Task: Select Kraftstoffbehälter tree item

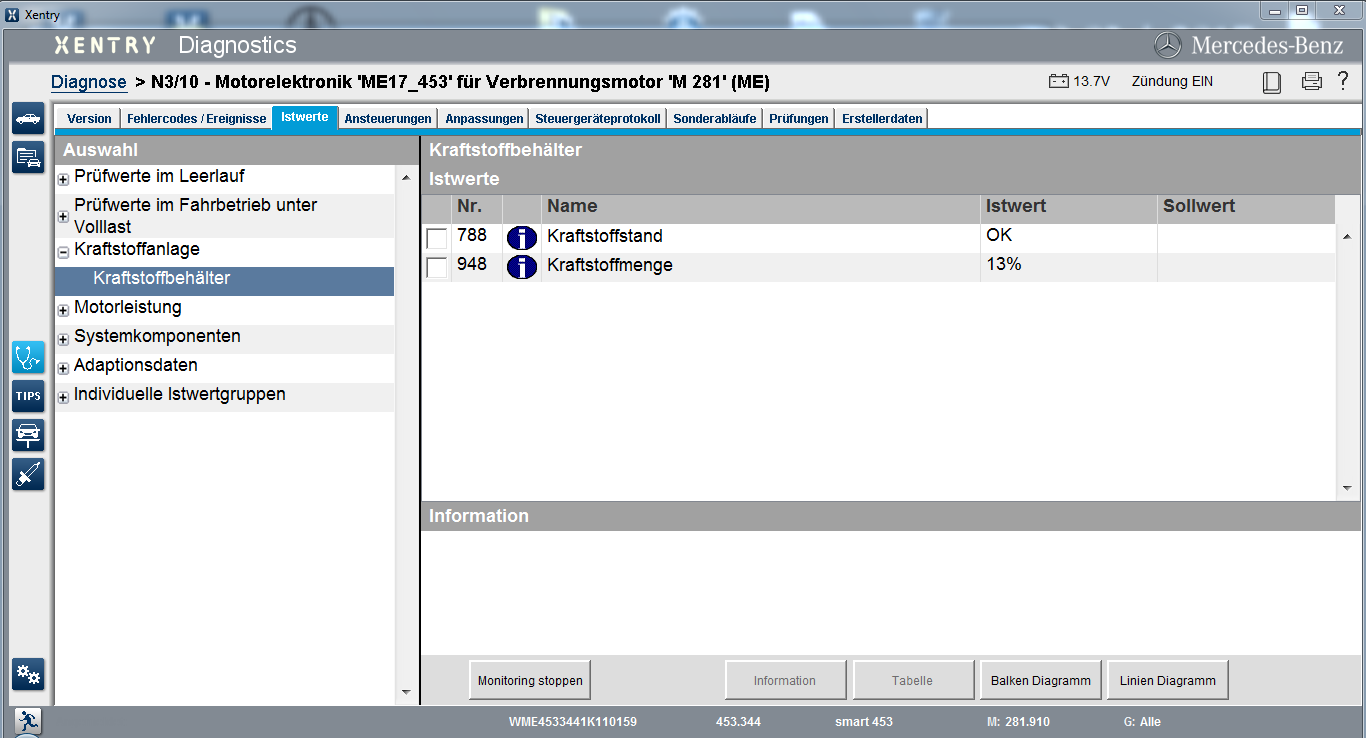Action: click(x=225, y=280)
